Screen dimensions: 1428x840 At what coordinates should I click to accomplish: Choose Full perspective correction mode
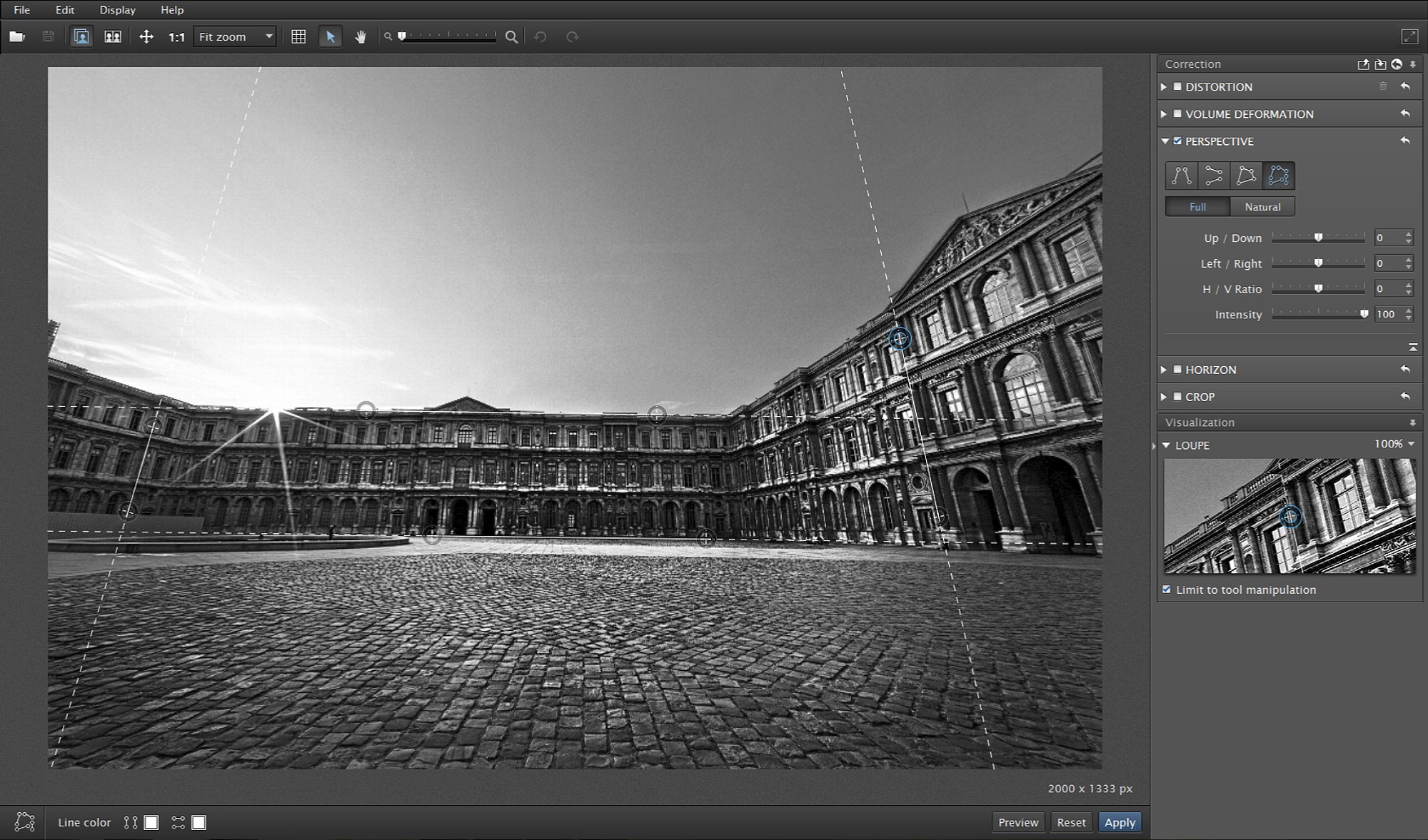pyautogui.click(x=1197, y=207)
